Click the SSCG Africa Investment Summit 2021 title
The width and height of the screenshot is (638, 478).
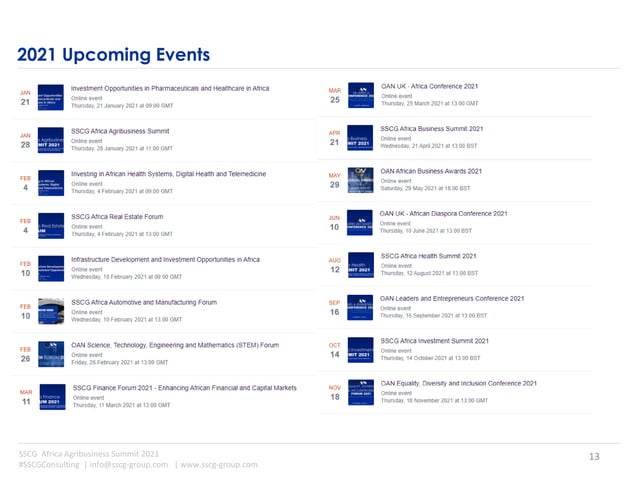coord(435,341)
